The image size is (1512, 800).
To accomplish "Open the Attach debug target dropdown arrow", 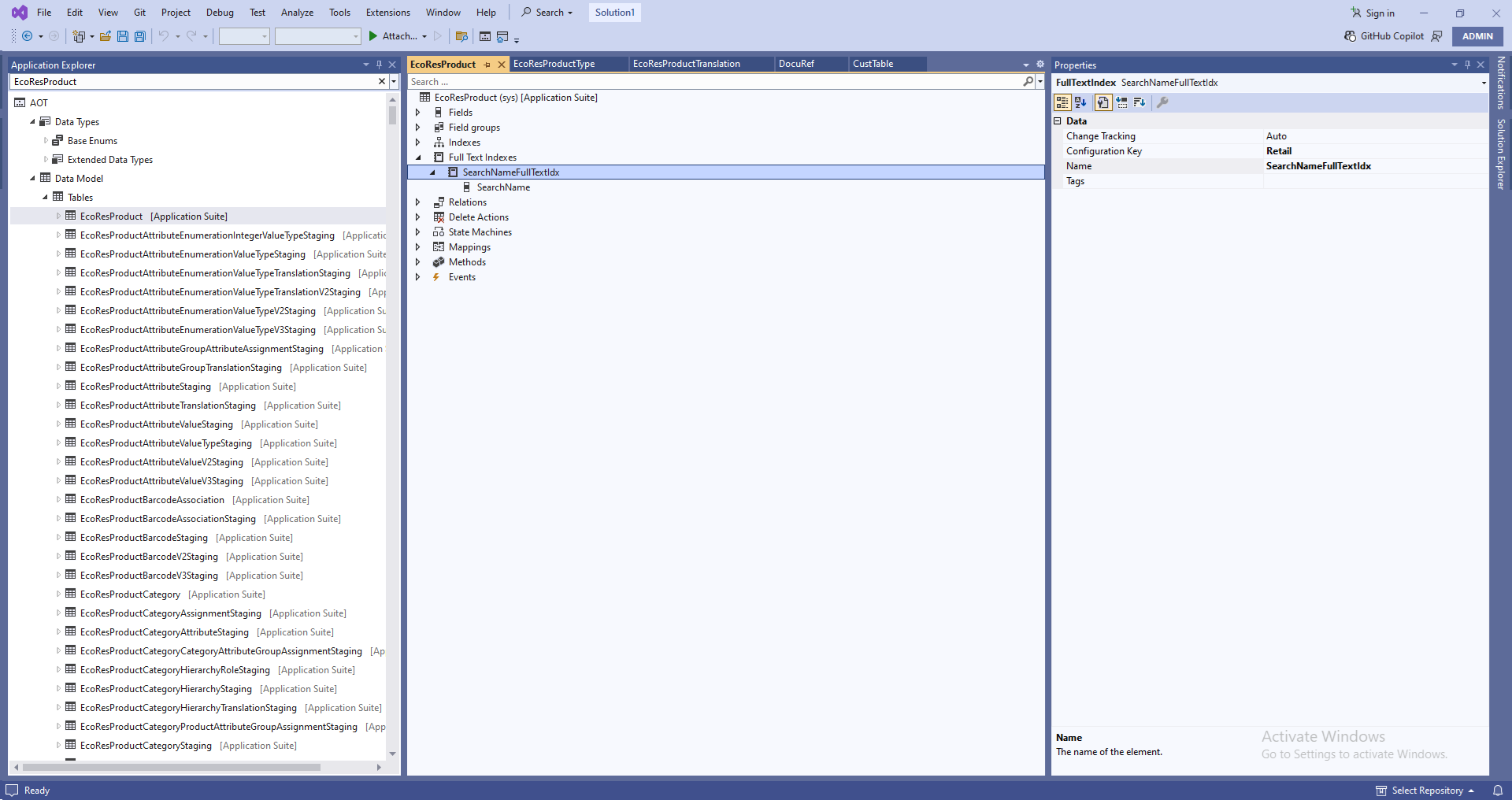I will coord(424,36).
